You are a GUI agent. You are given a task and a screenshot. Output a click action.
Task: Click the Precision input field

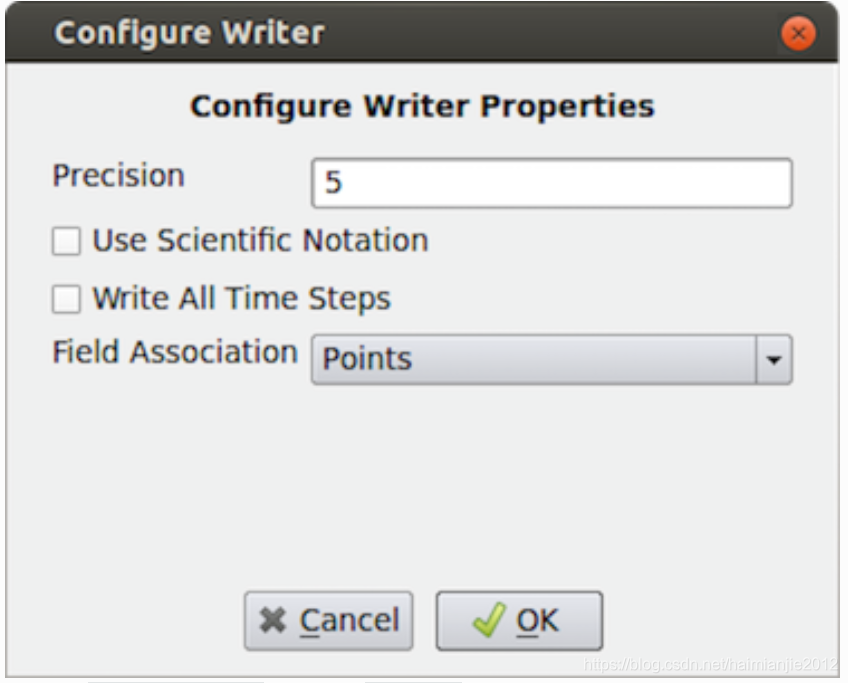pos(551,184)
